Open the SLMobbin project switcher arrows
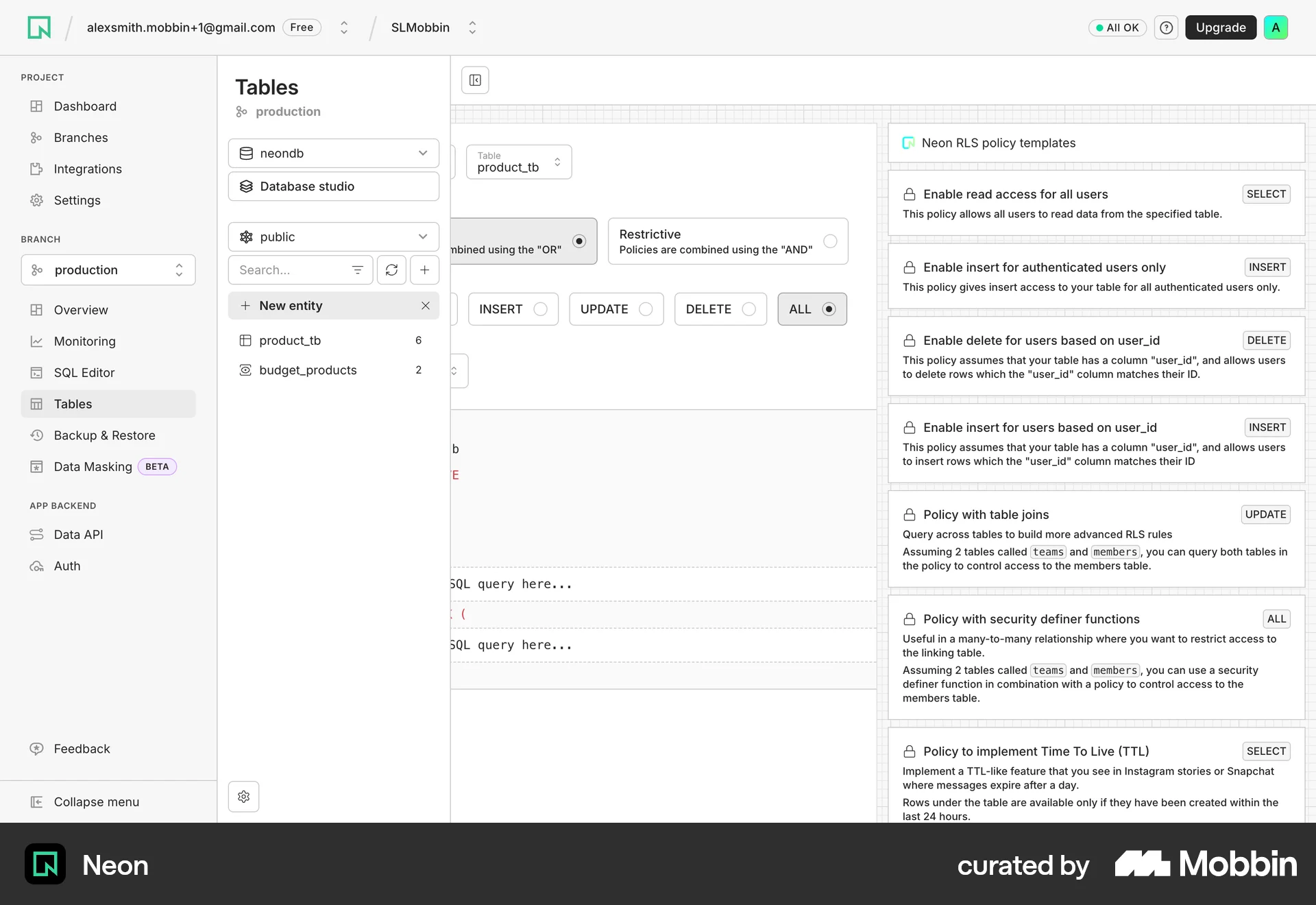 (472, 27)
